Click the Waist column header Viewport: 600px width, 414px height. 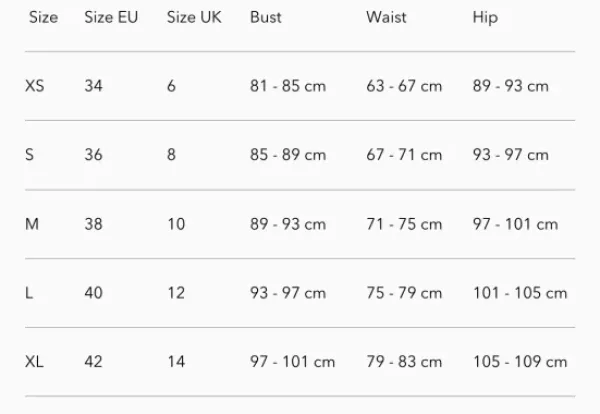386,17
